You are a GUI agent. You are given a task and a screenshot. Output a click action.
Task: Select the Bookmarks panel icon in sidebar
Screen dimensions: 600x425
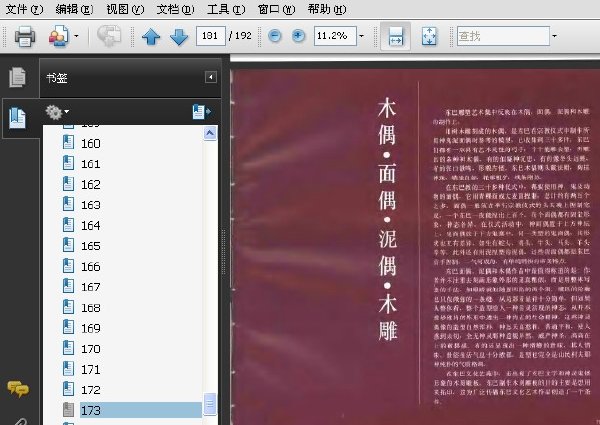point(18,118)
